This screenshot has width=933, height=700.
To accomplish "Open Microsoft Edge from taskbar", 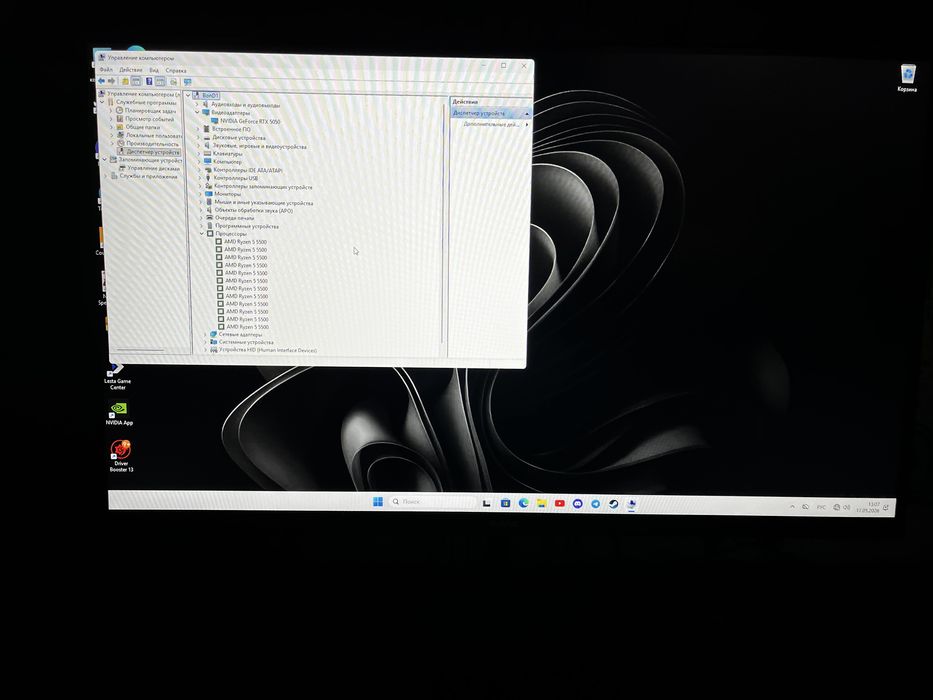I will (523, 503).
